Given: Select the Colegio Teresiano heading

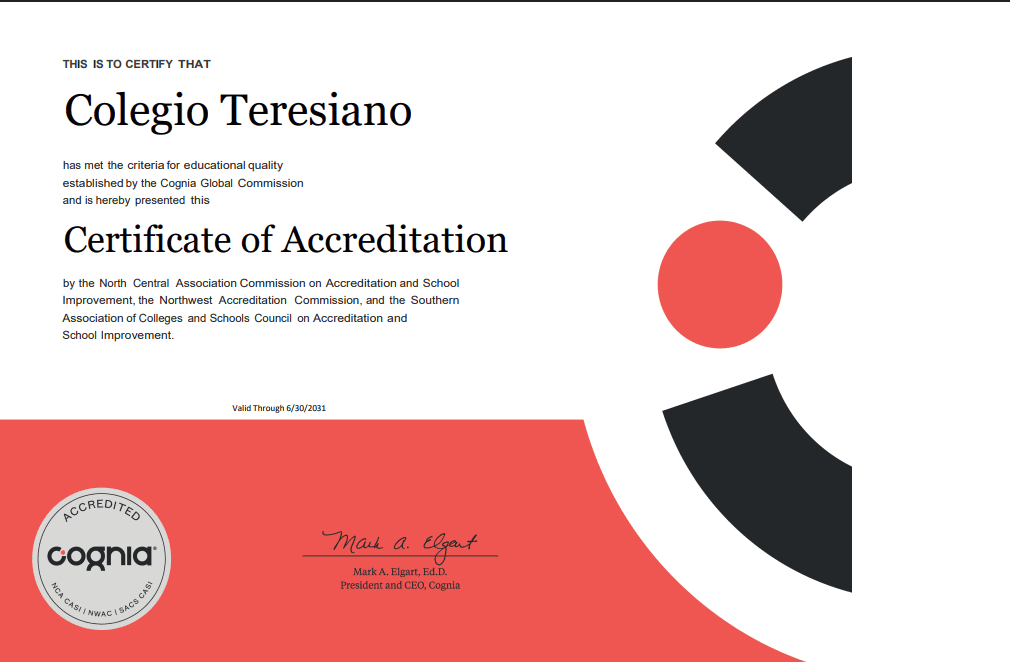Looking at the screenshot, I should 238,110.
